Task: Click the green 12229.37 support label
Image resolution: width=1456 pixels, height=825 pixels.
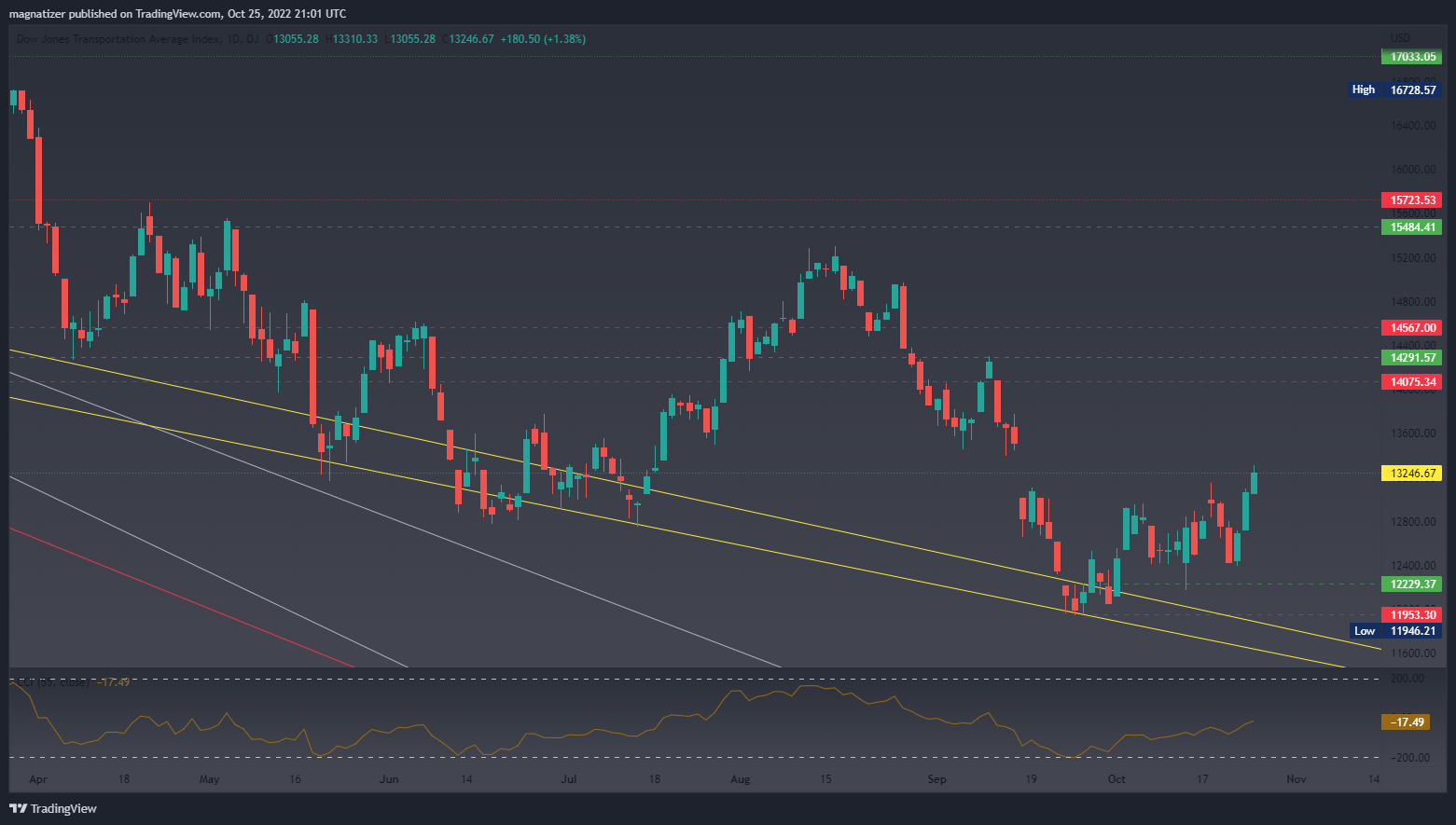Action: pyautogui.click(x=1410, y=584)
